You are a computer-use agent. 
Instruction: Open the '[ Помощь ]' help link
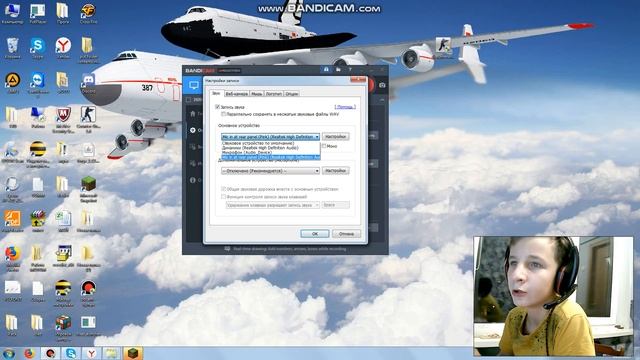345,107
